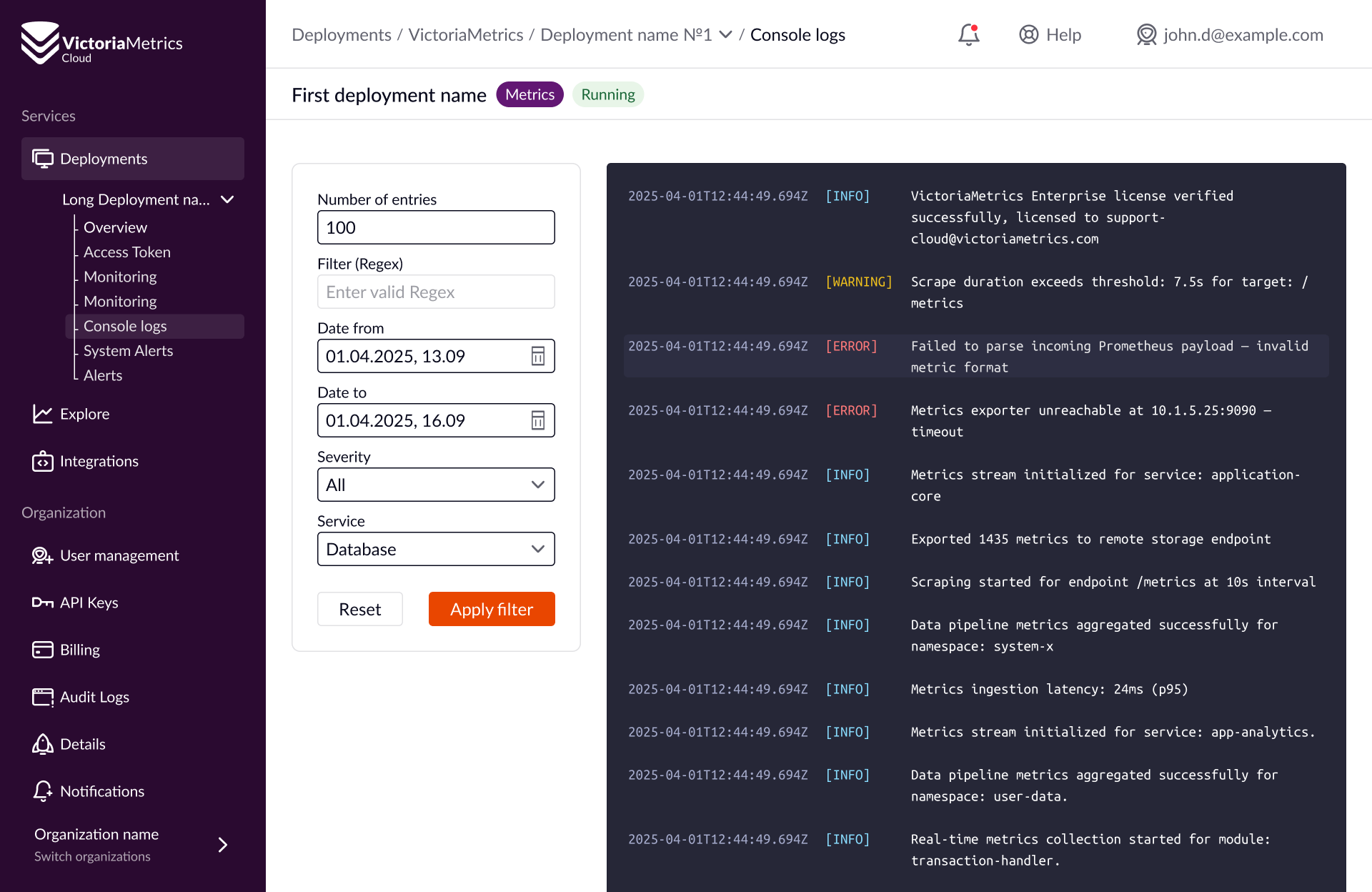
Task: Click the notifications bell icon in the header
Action: [x=968, y=34]
